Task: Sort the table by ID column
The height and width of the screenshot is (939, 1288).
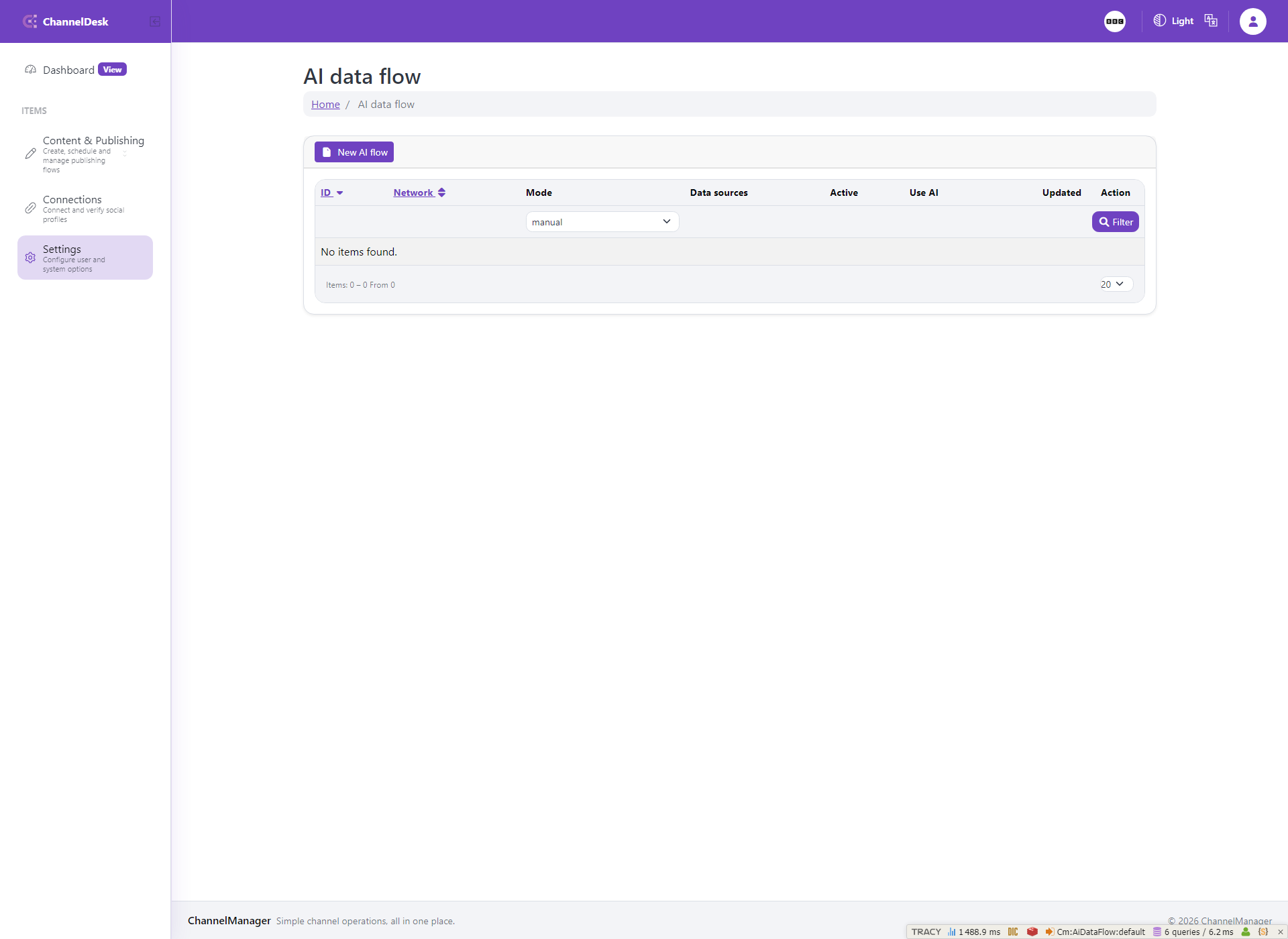Action: [332, 192]
